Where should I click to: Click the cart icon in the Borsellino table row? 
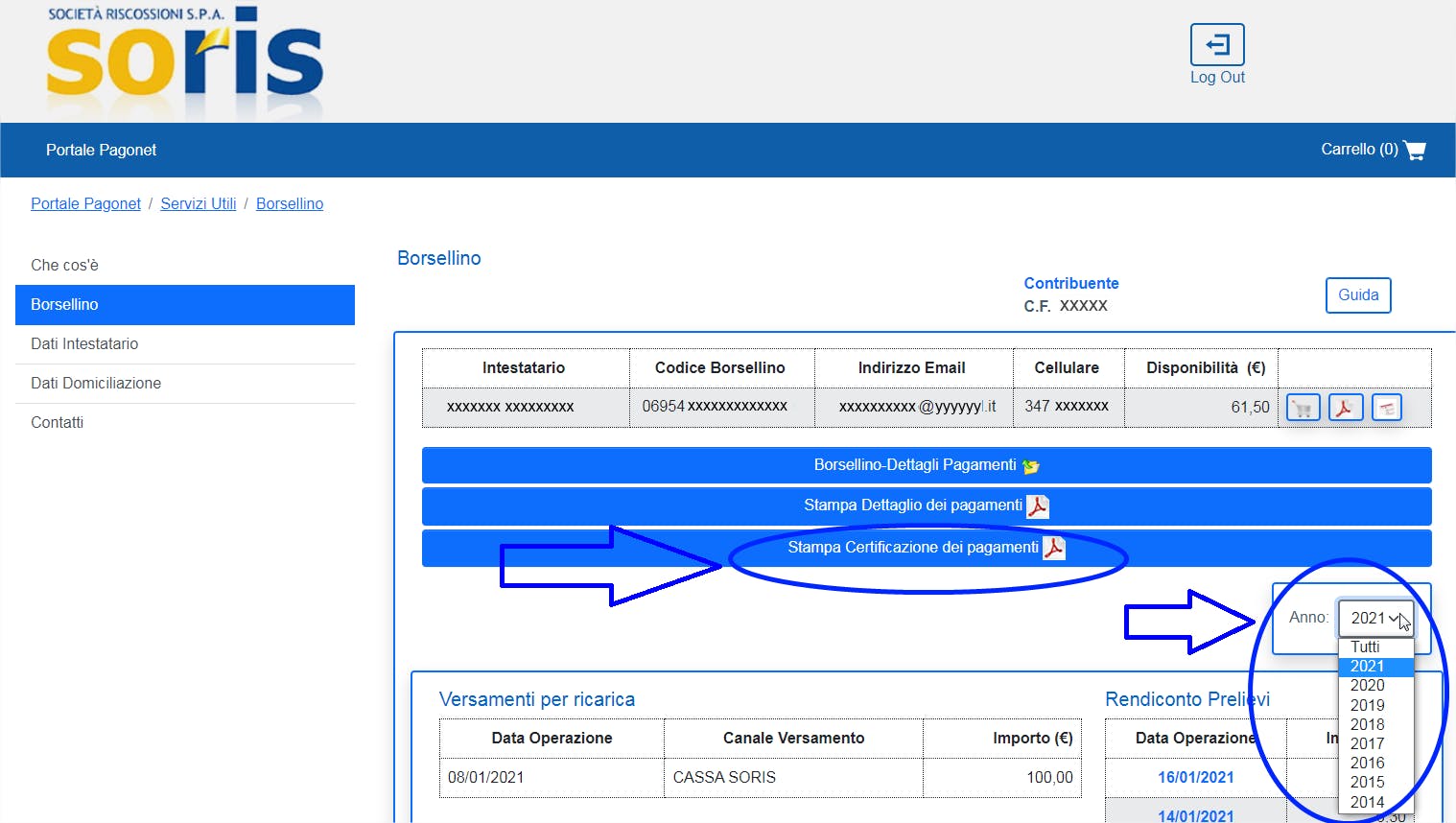tap(1303, 408)
